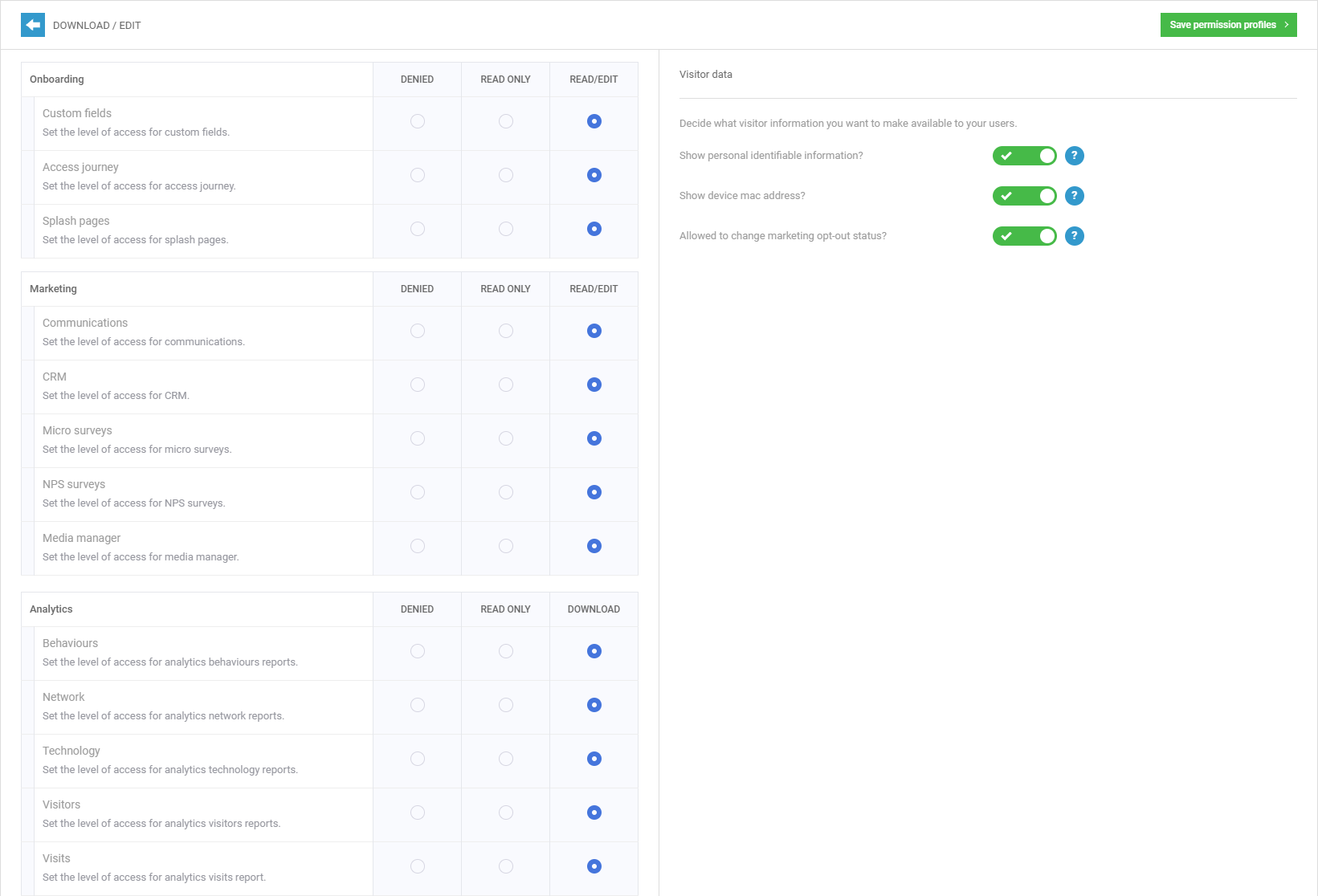Click the blue back arrow icon

coord(33,25)
